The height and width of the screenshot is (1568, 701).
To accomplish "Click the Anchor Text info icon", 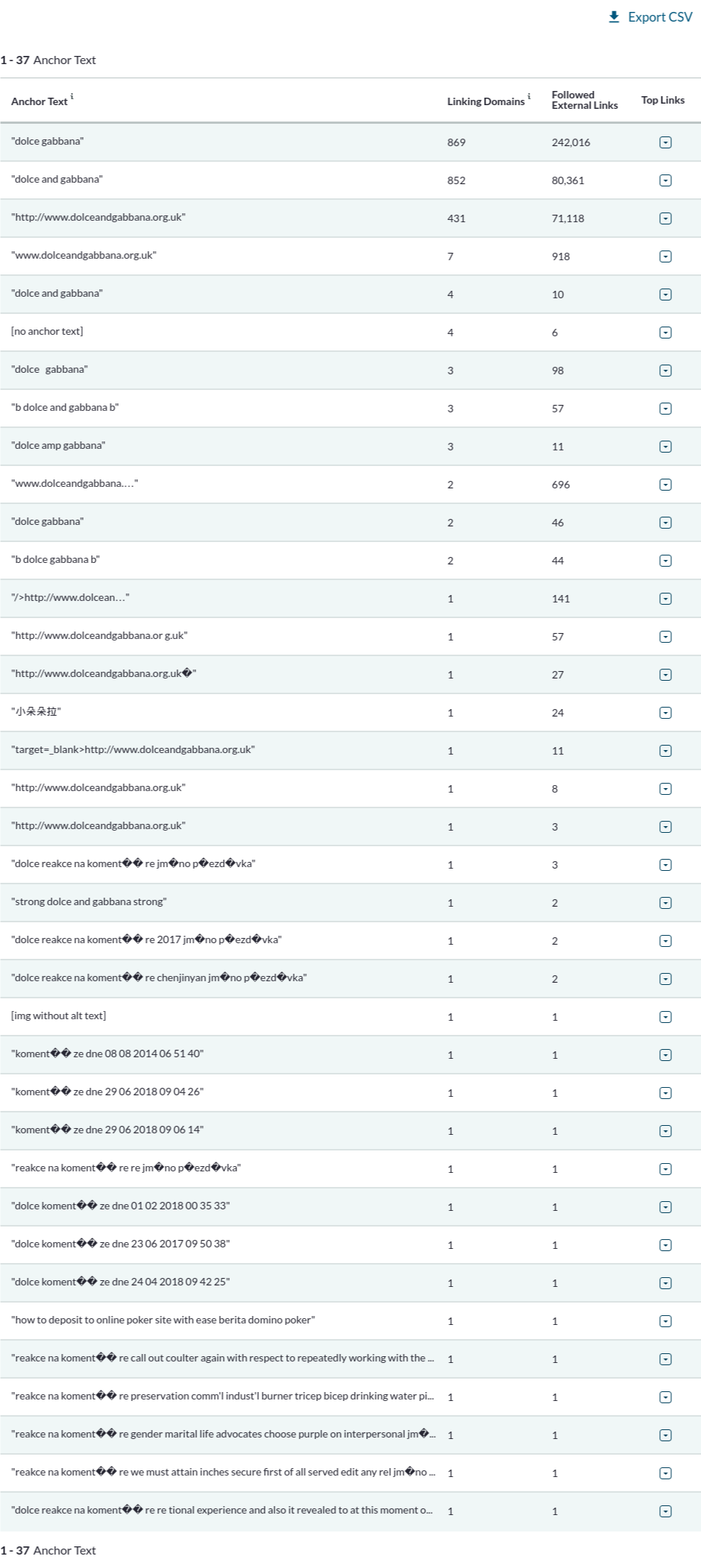I will 72,97.
